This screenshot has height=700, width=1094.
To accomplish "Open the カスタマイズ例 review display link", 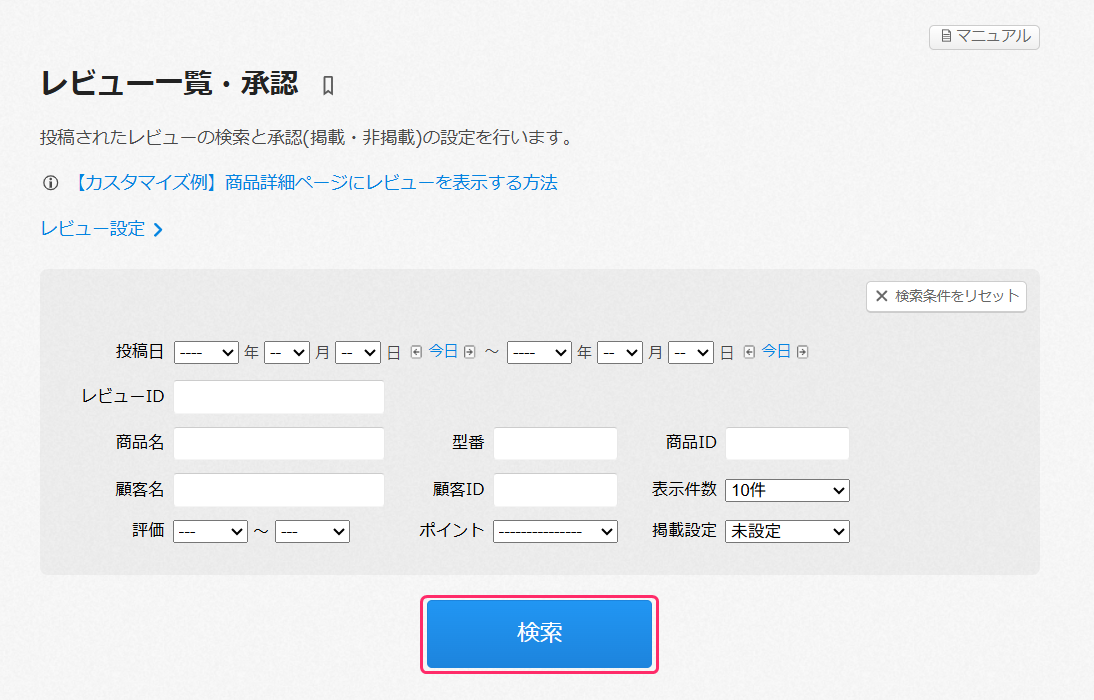I will [x=315, y=183].
